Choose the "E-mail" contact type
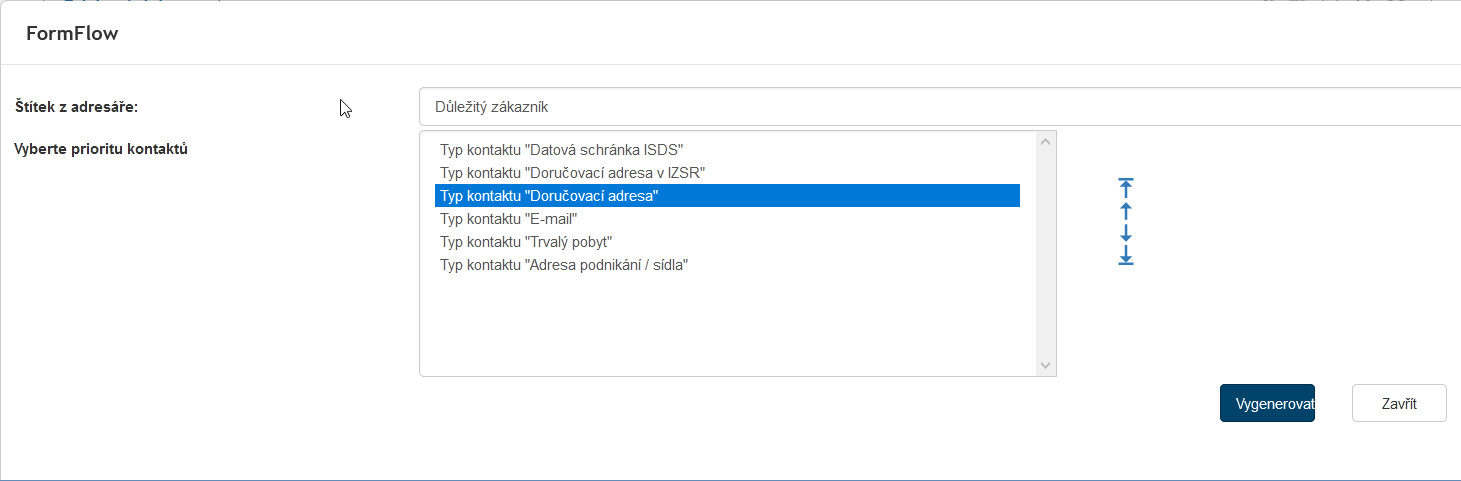 click(x=508, y=219)
